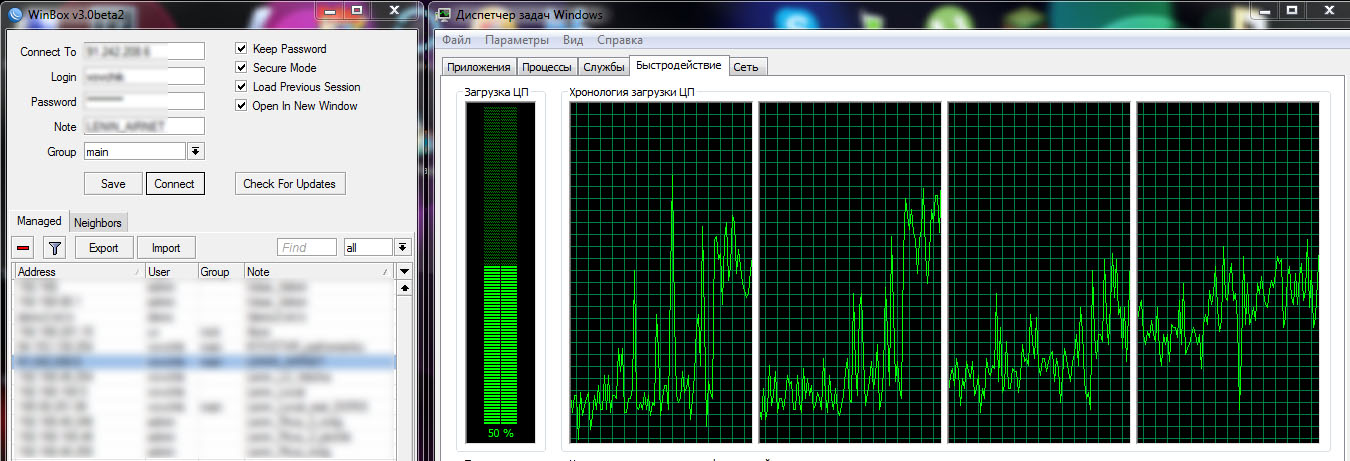Click the list scrollbar up arrow
This screenshot has width=1350, height=461.
click(404, 289)
